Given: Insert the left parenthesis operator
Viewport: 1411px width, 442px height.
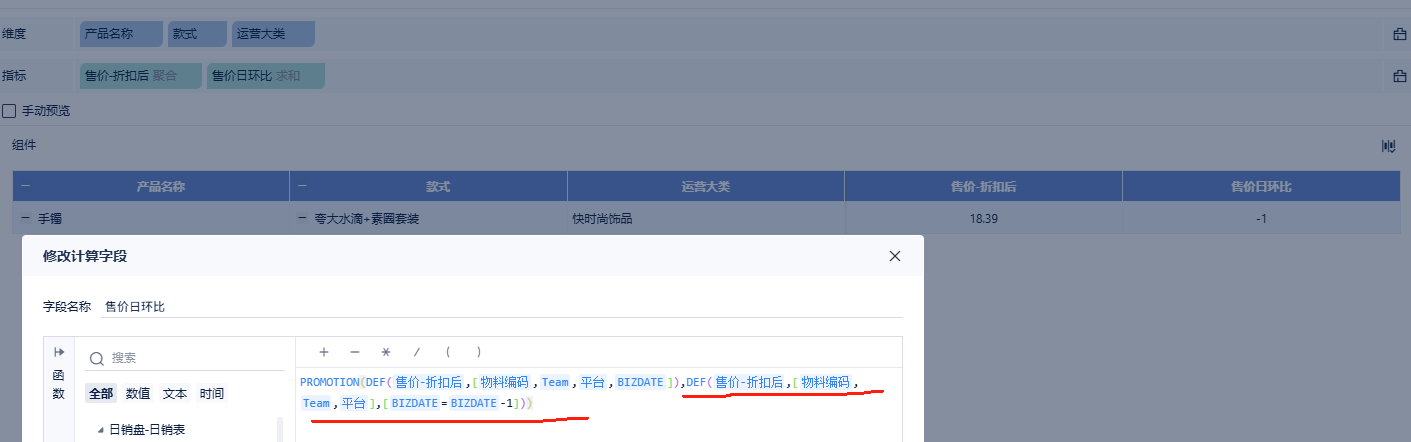Looking at the screenshot, I should [448, 352].
